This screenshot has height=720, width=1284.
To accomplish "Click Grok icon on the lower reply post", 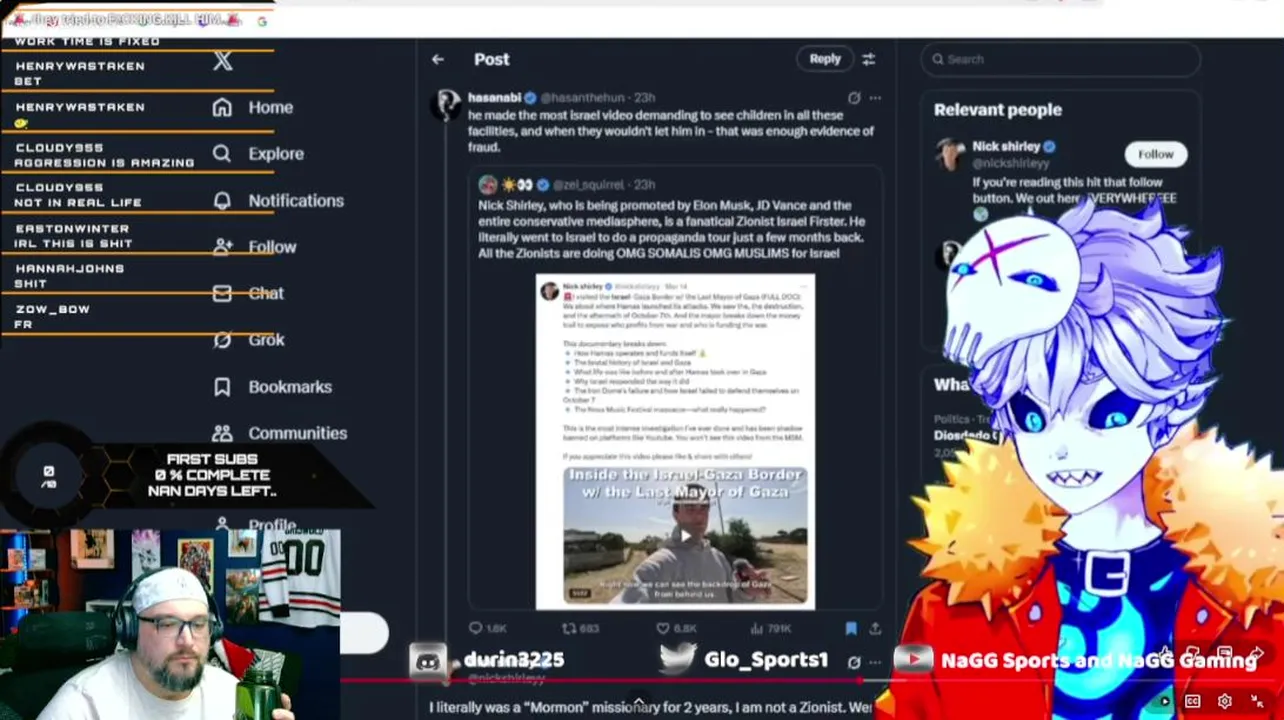I will tap(854, 662).
